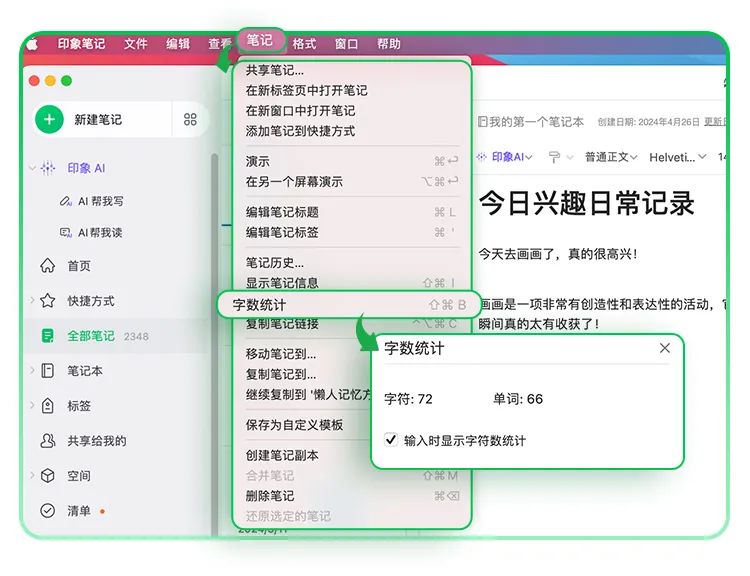Click the 全部笔记 green note icon
750x576 pixels.
click(x=47, y=336)
